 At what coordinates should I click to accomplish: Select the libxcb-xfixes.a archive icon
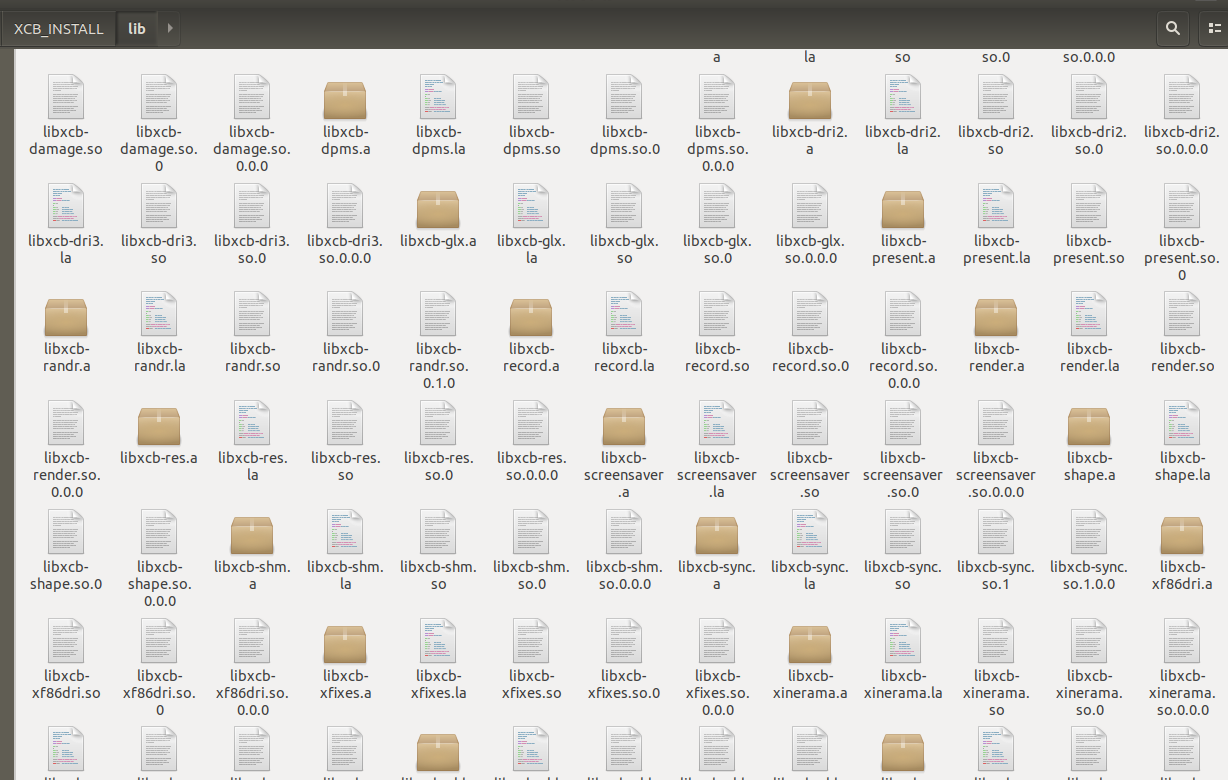click(x=345, y=643)
